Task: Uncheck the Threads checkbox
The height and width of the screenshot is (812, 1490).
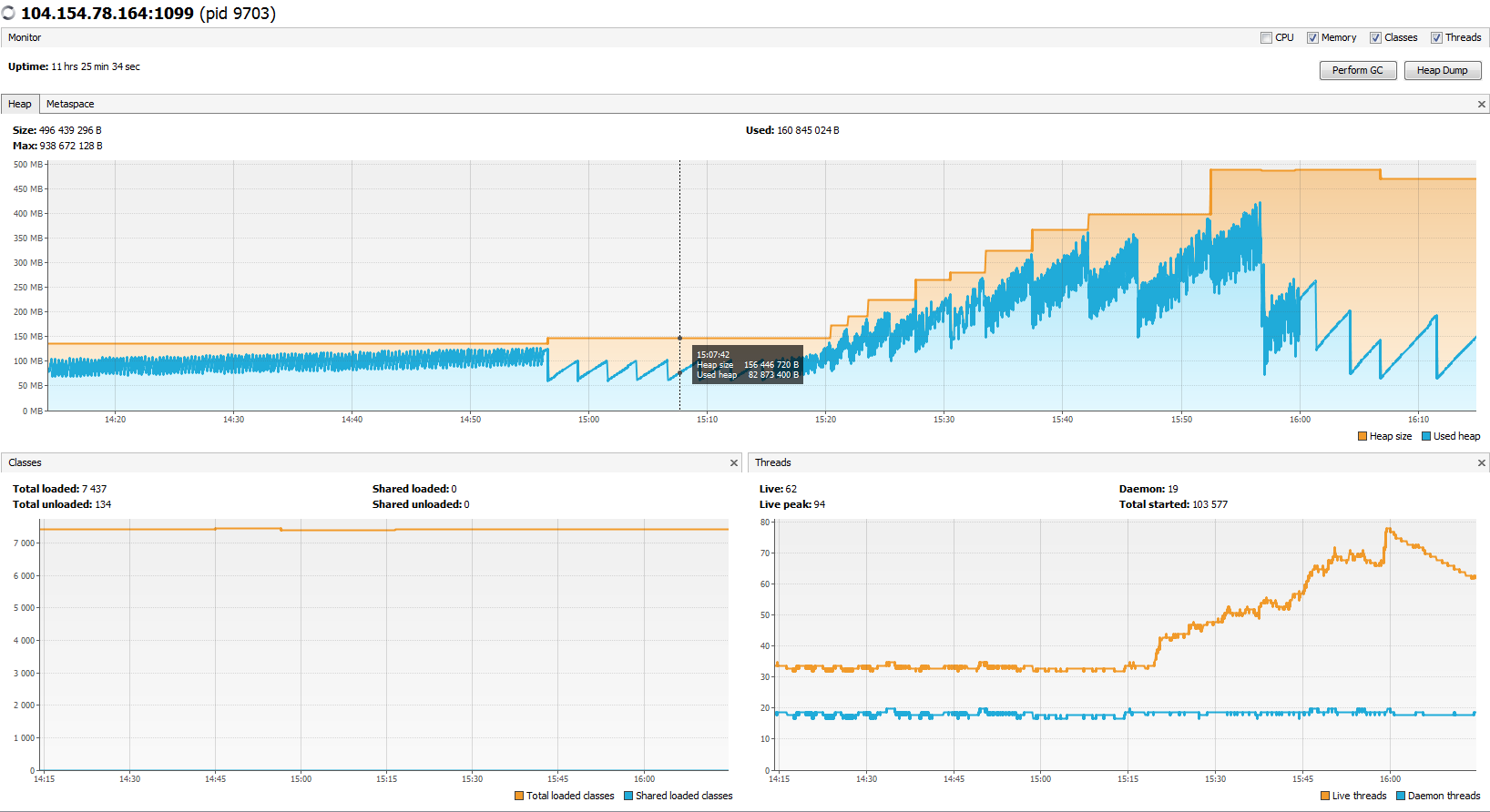Action: (x=1436, y=37)
